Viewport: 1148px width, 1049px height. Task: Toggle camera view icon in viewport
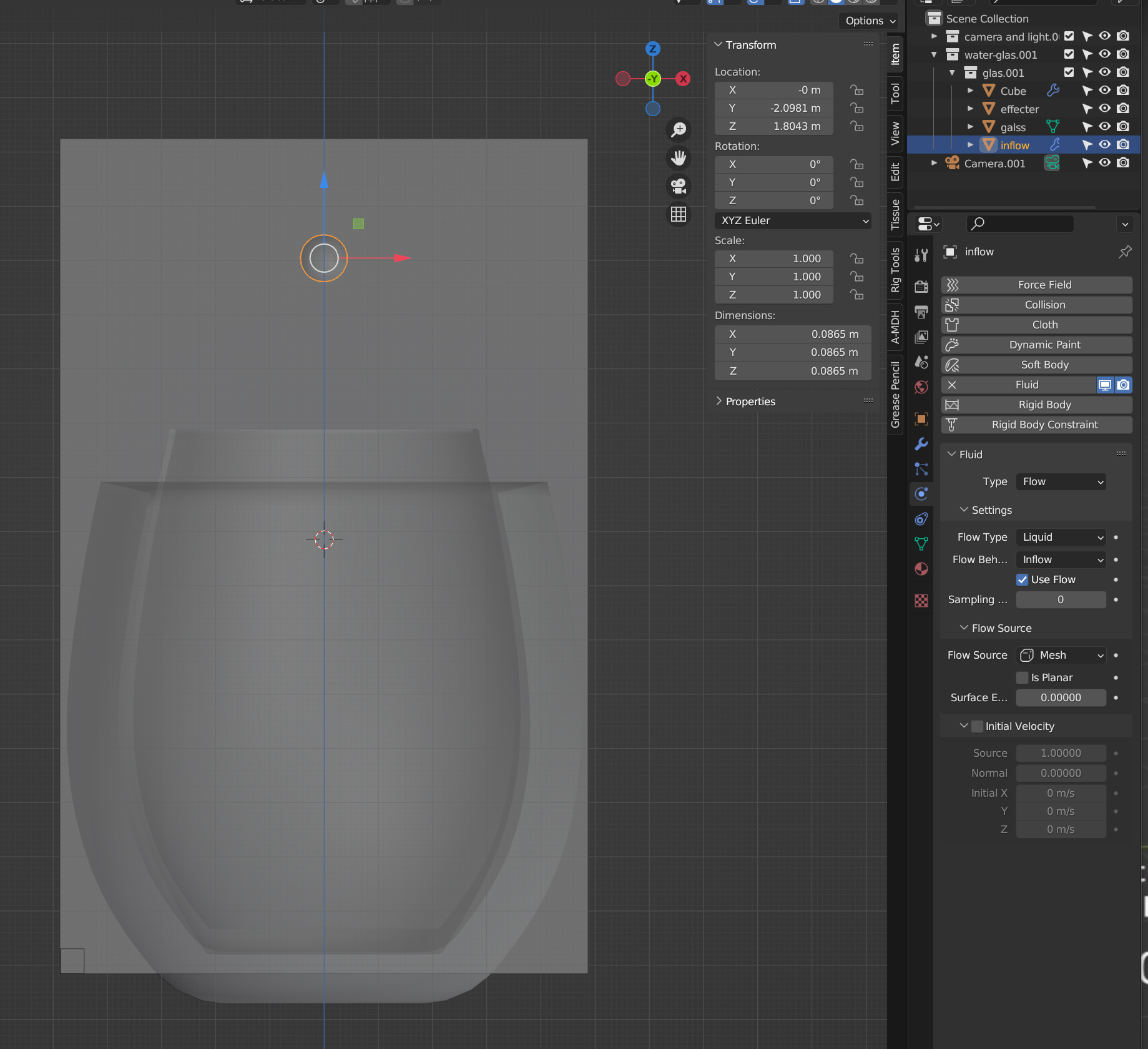click(679, 186)
